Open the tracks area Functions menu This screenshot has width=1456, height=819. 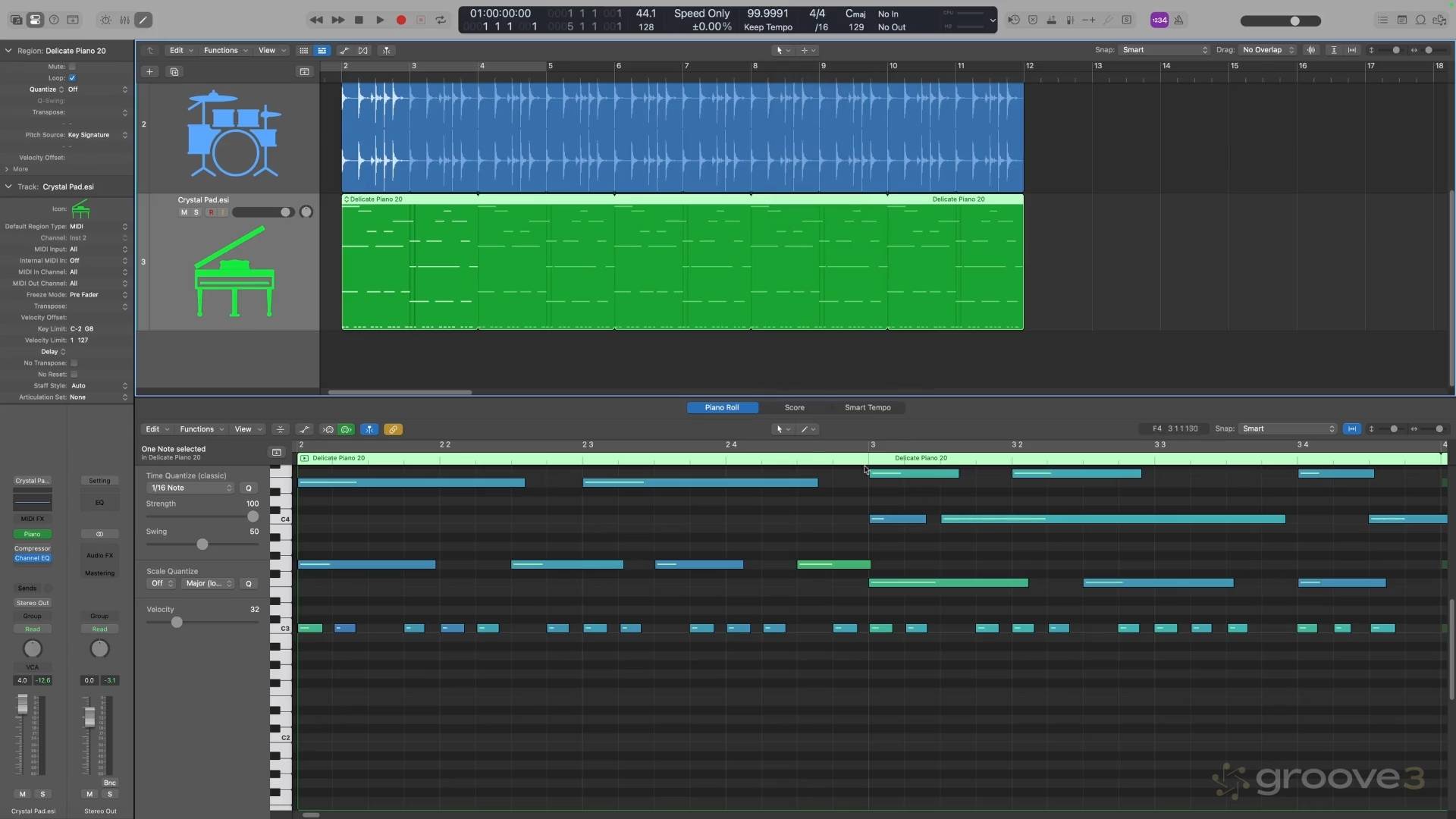[225, 51]
